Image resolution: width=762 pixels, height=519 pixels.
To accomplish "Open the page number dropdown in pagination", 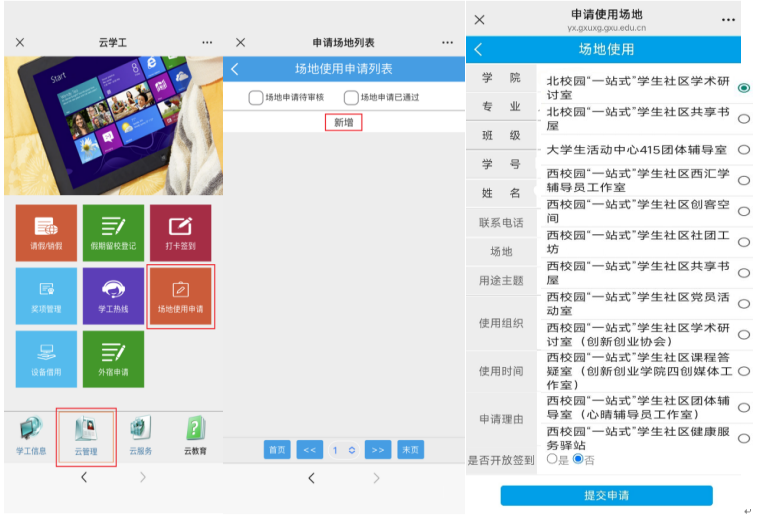I will 343,450.
